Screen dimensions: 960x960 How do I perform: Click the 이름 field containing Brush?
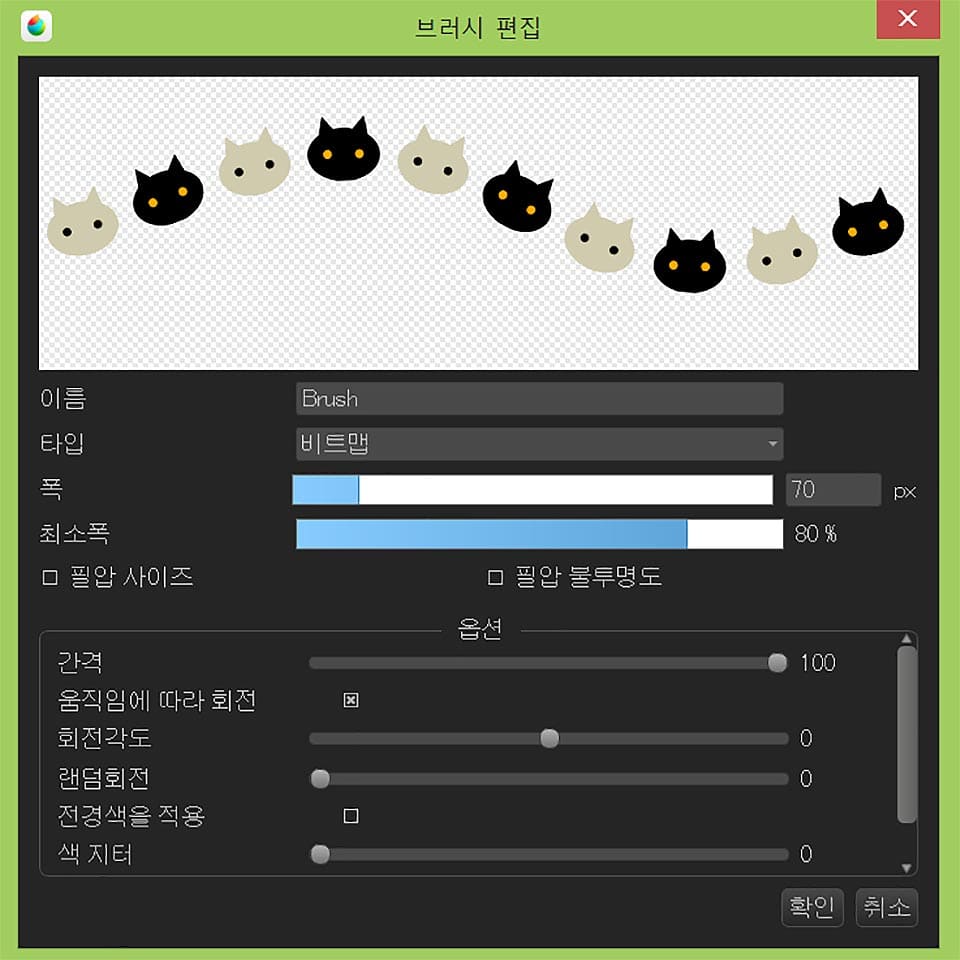539,399
